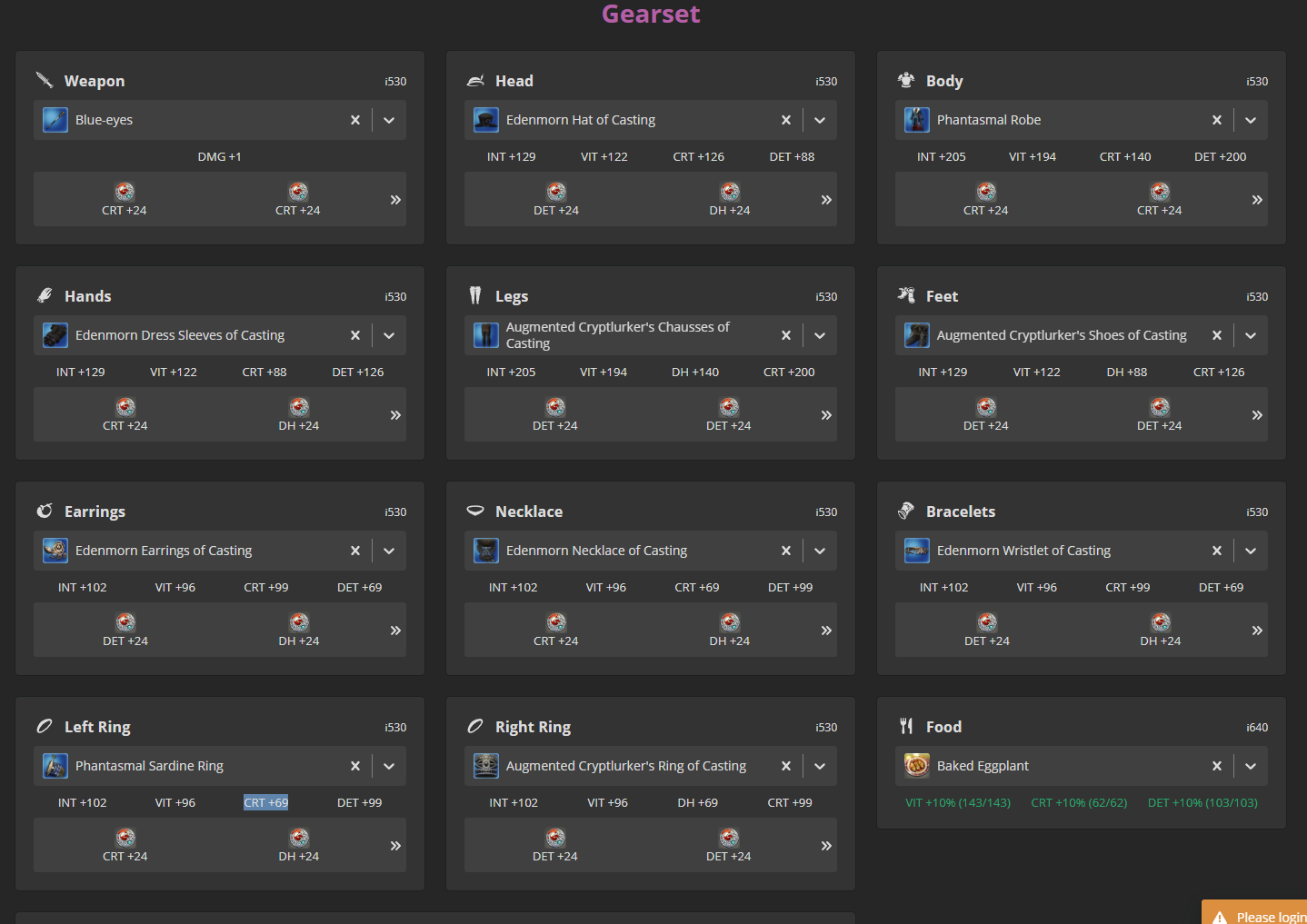Click the Edenmorn Hat of Casting icon

point(486,120)
